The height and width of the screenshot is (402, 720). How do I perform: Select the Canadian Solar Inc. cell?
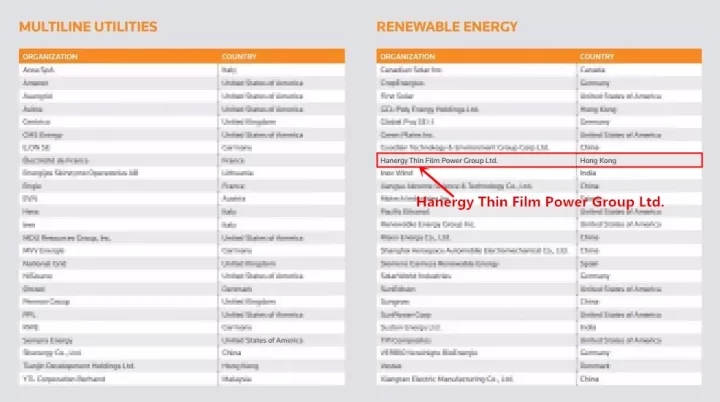pos(476,70)
